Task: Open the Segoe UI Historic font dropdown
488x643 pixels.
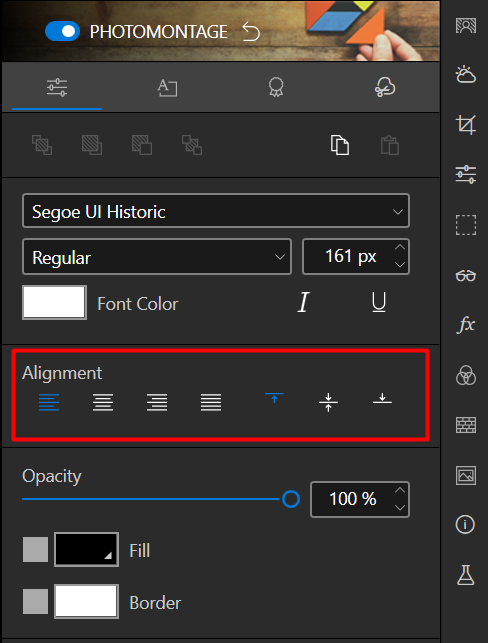Action: pos(216,211)
